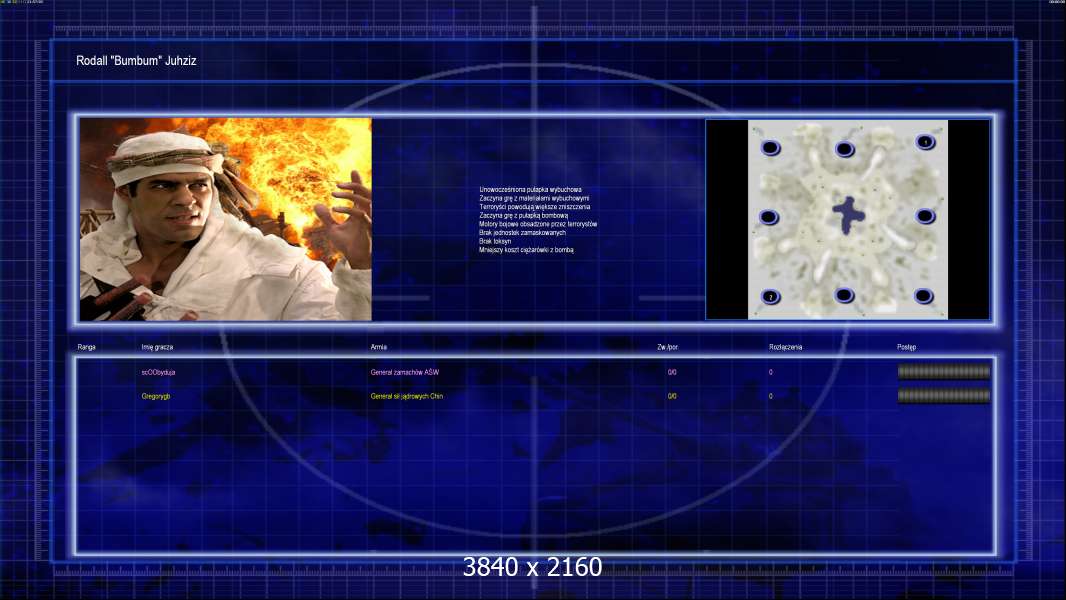Select the unnumbered top-left corner start marker on map
Image resolution: width=1066 pixels, height=600 pixels.
[770, 147]
